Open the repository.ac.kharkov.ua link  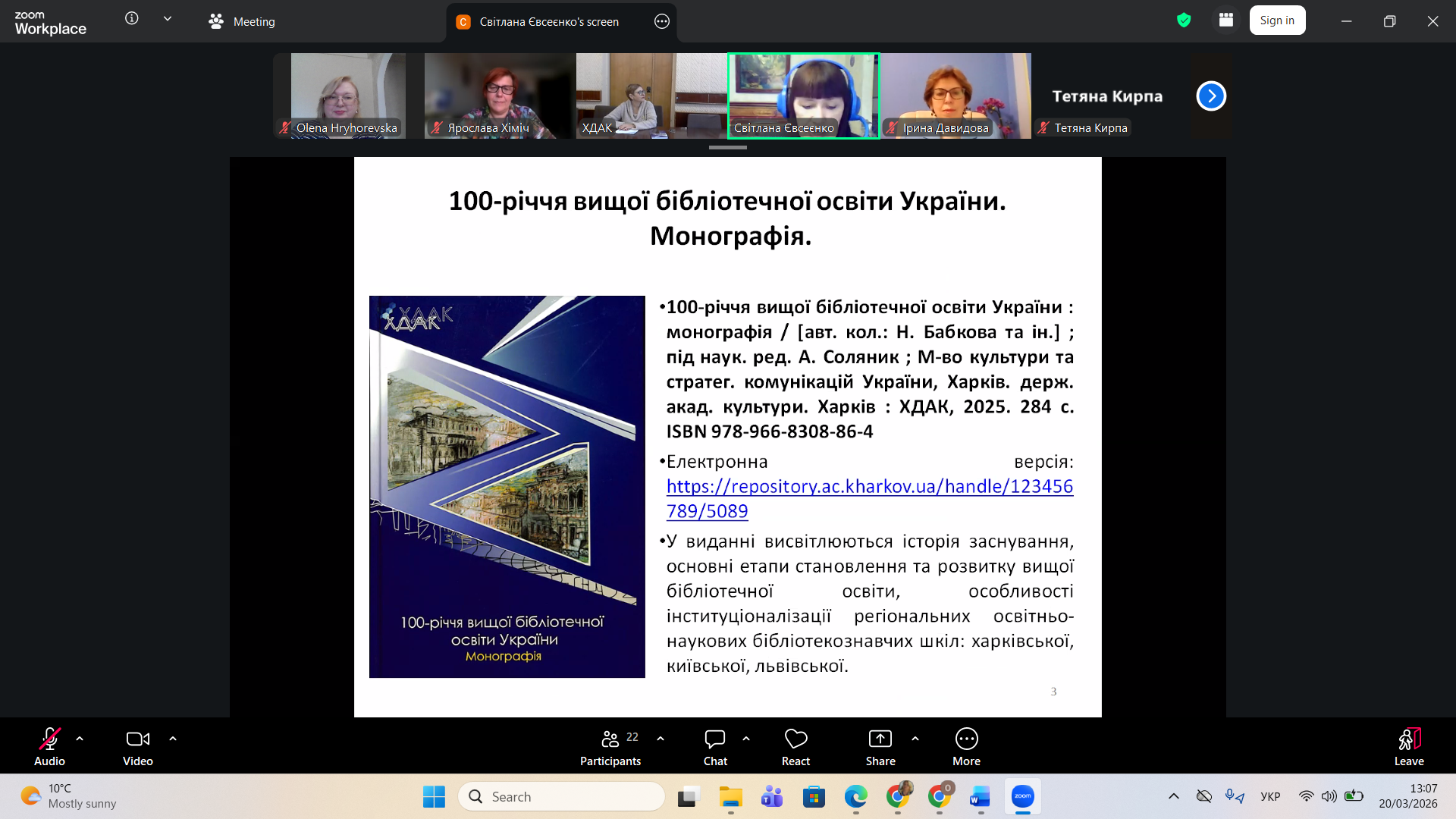(869, 486)
